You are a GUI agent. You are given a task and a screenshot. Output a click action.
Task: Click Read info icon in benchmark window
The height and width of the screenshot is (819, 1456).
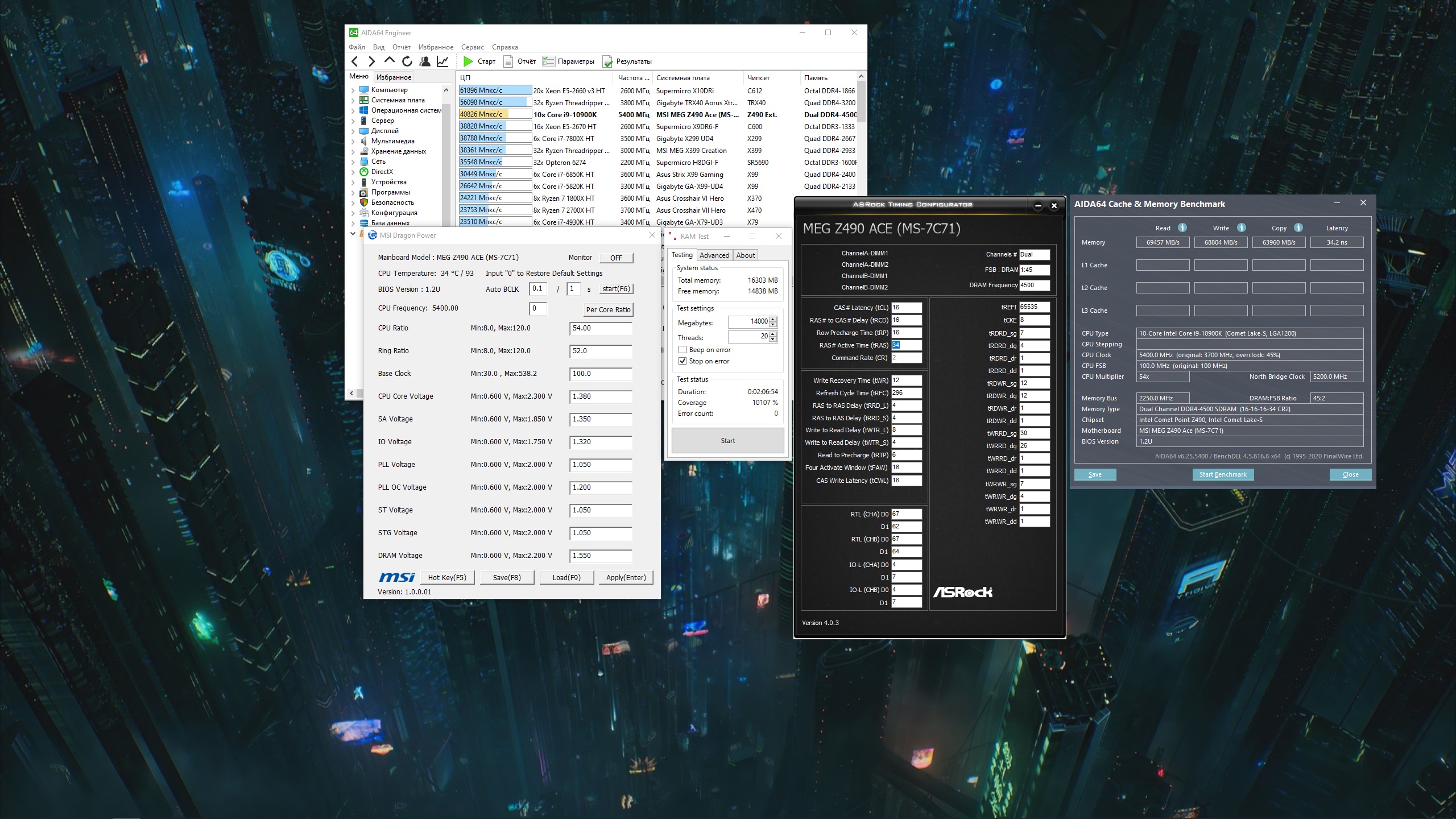click(x=1182, y=227)
